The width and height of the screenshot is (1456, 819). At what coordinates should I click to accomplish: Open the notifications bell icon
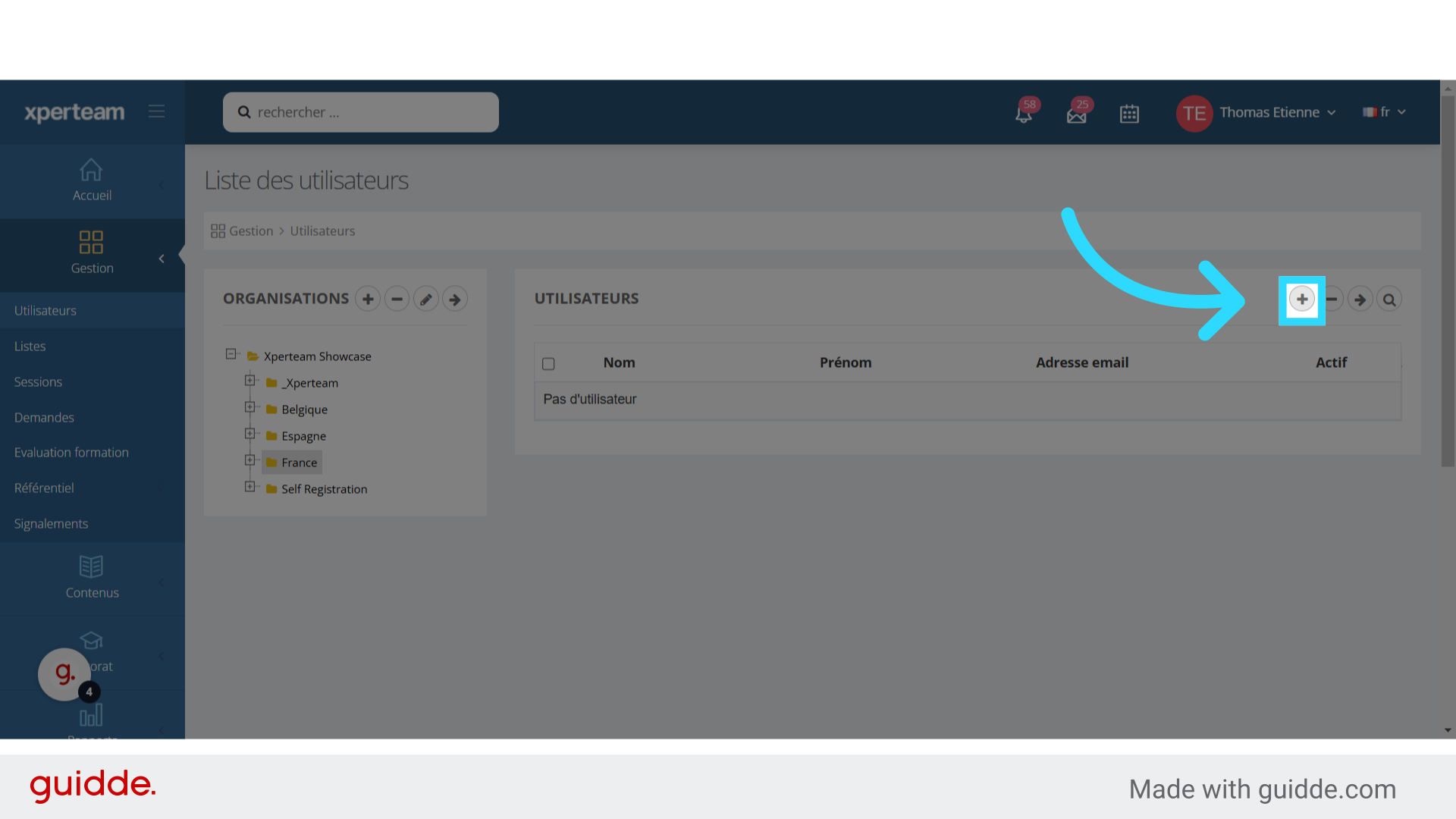tap(1024, 114)
